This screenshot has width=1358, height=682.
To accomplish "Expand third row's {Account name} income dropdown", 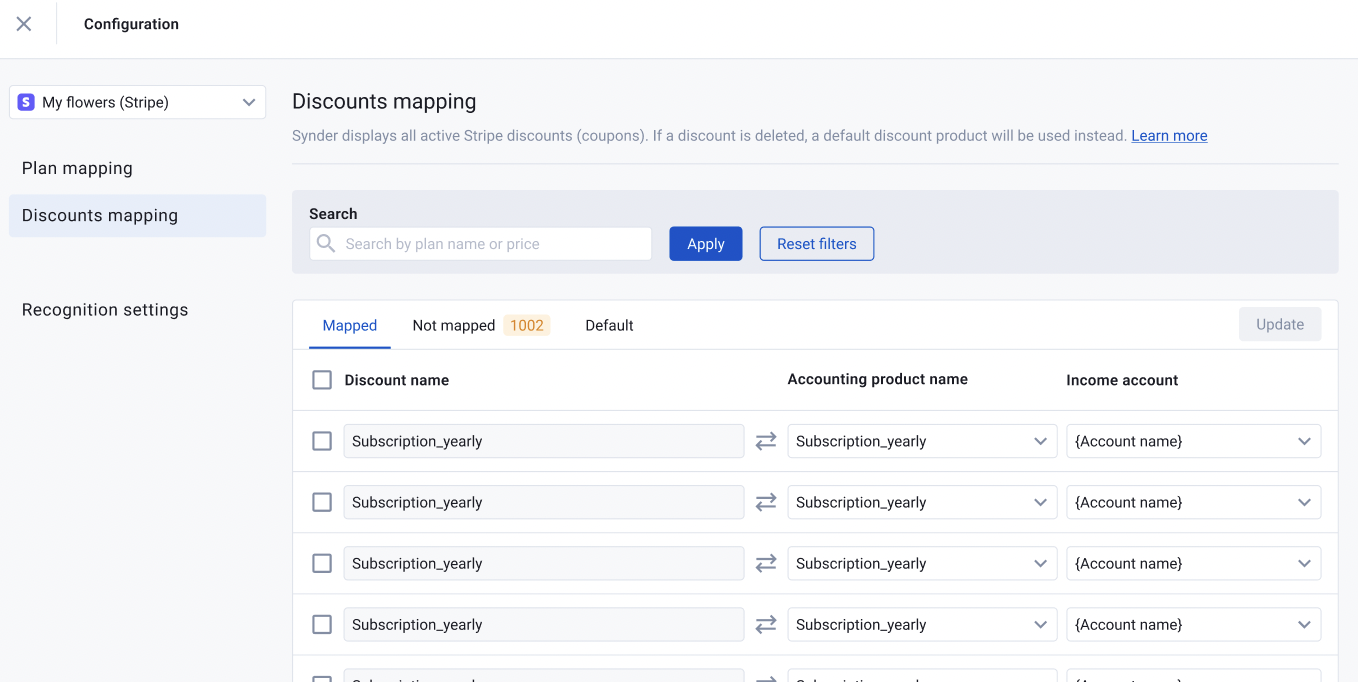I will 1194,563.
